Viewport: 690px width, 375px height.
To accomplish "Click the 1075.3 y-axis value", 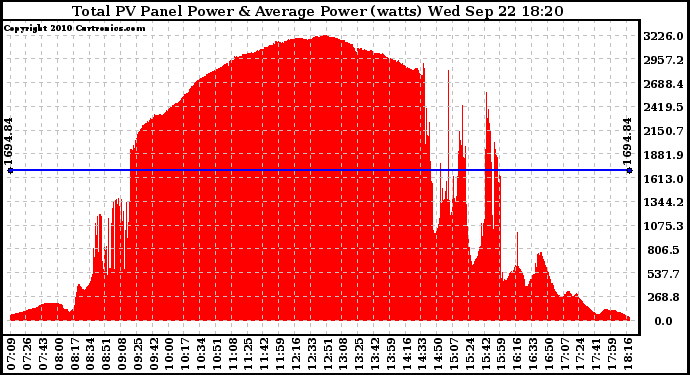I will 663,226.
